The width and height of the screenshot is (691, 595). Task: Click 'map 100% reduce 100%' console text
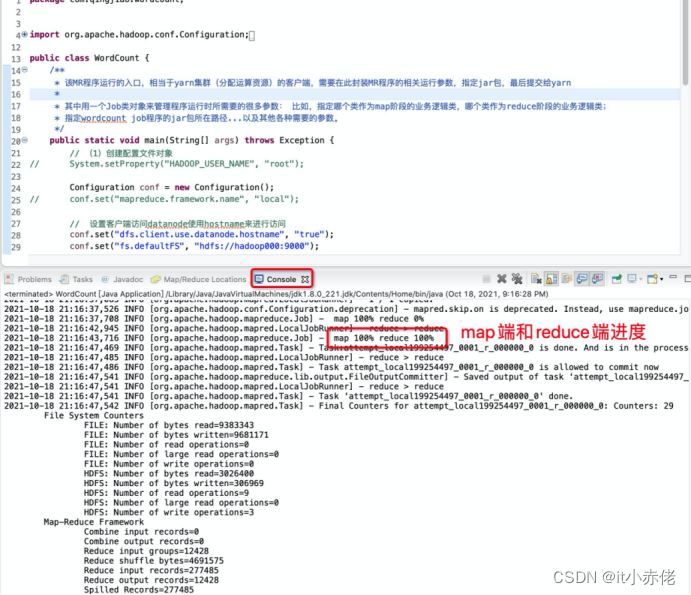point(383,338)
